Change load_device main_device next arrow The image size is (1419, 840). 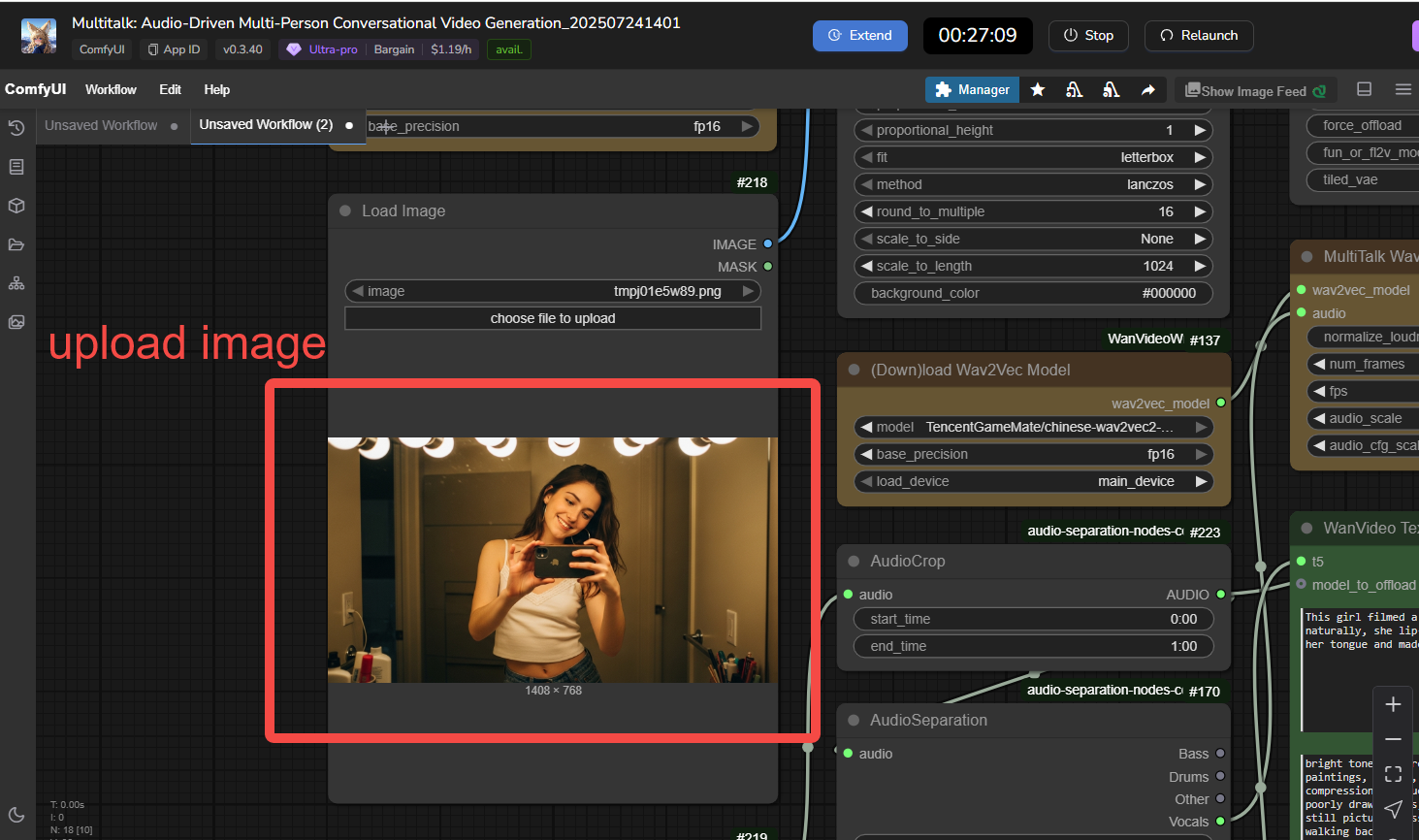(x=1201, y=481)
